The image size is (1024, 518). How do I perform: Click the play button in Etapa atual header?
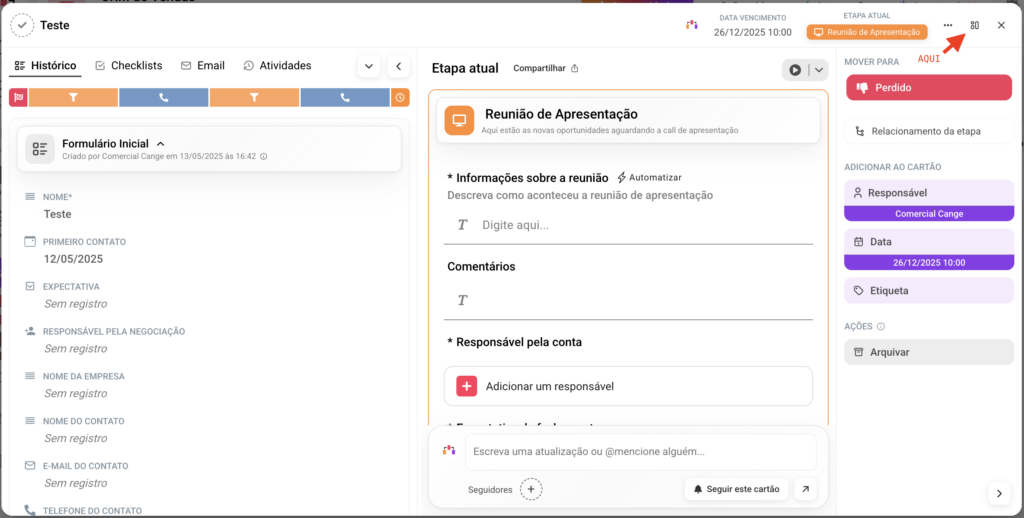[x=795, y=70]
